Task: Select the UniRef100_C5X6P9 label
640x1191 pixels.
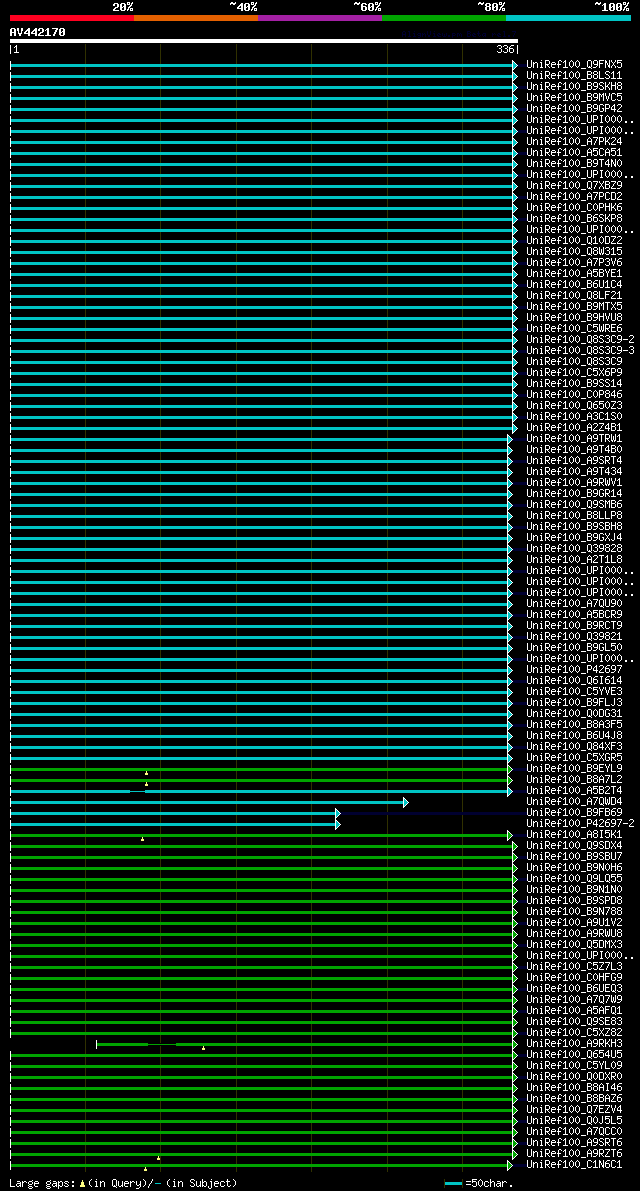Action: [x=574, y=372]
